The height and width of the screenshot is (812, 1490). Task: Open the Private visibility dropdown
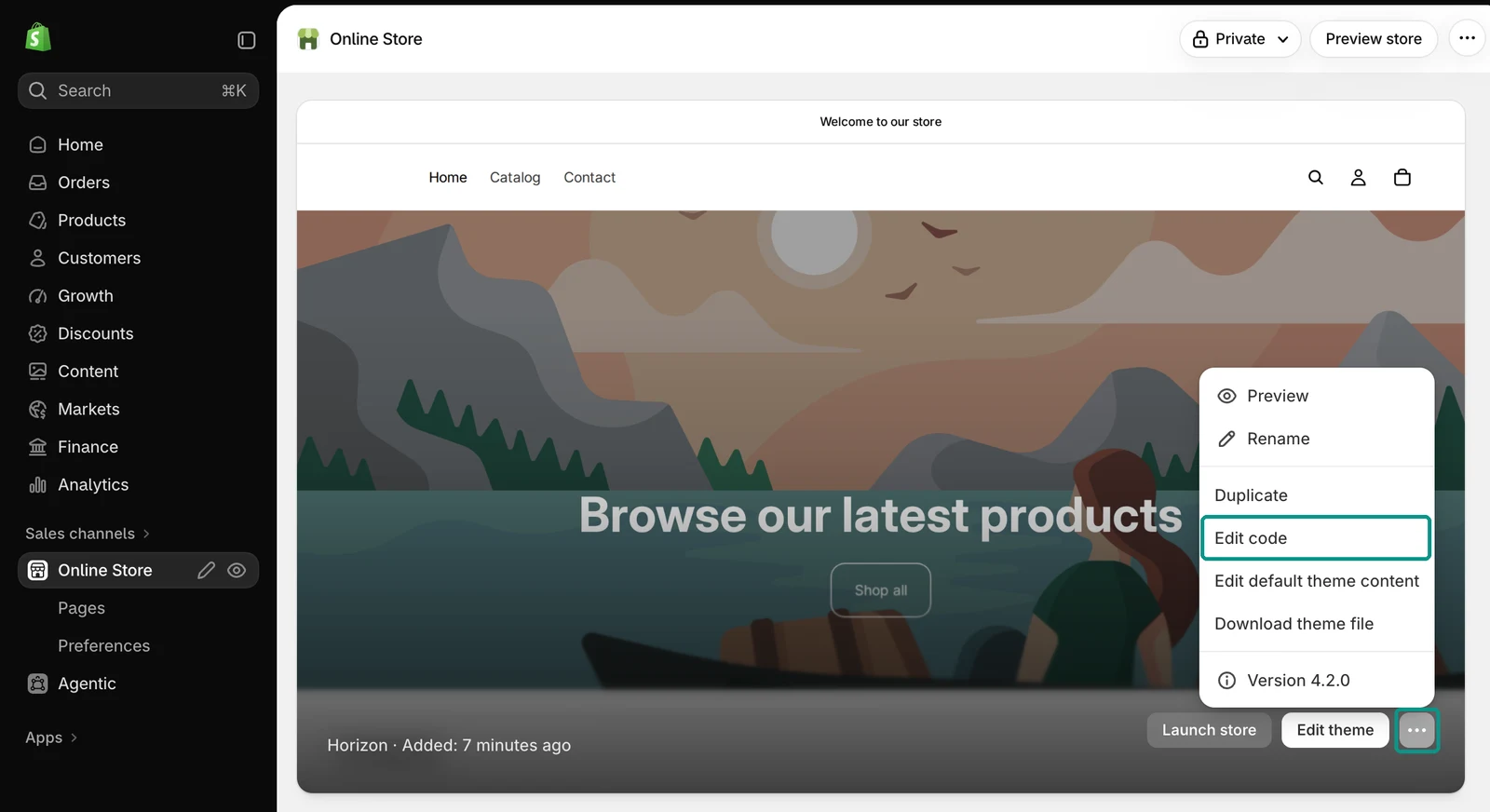1240,39
